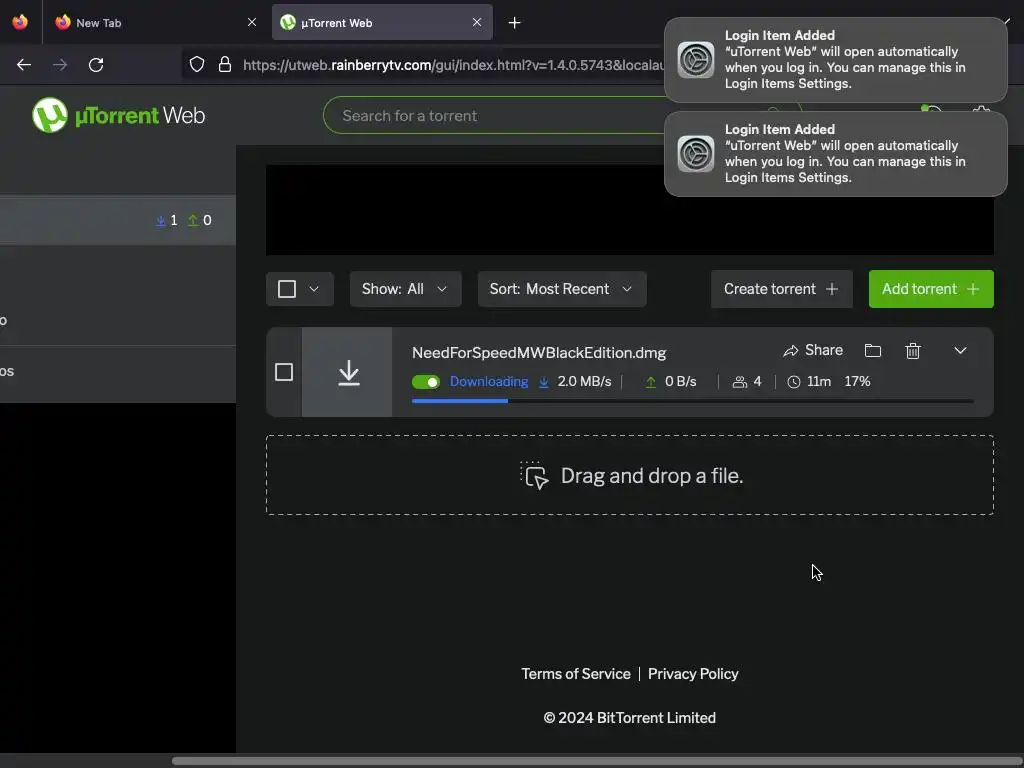Click the drag and drop file icon
1024x768 pixels.
534,475
